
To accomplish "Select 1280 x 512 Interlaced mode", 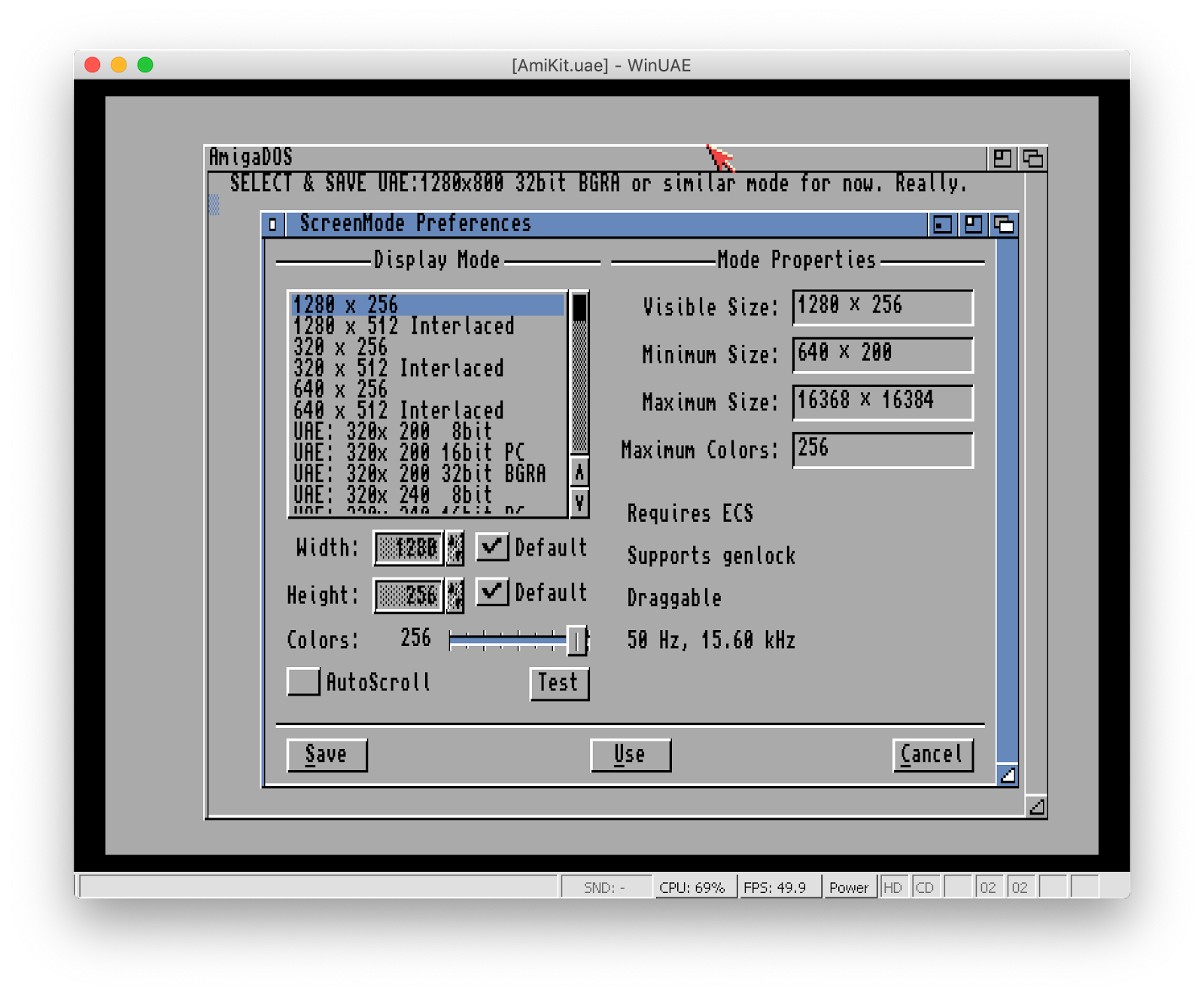I will tap(427, 326).
